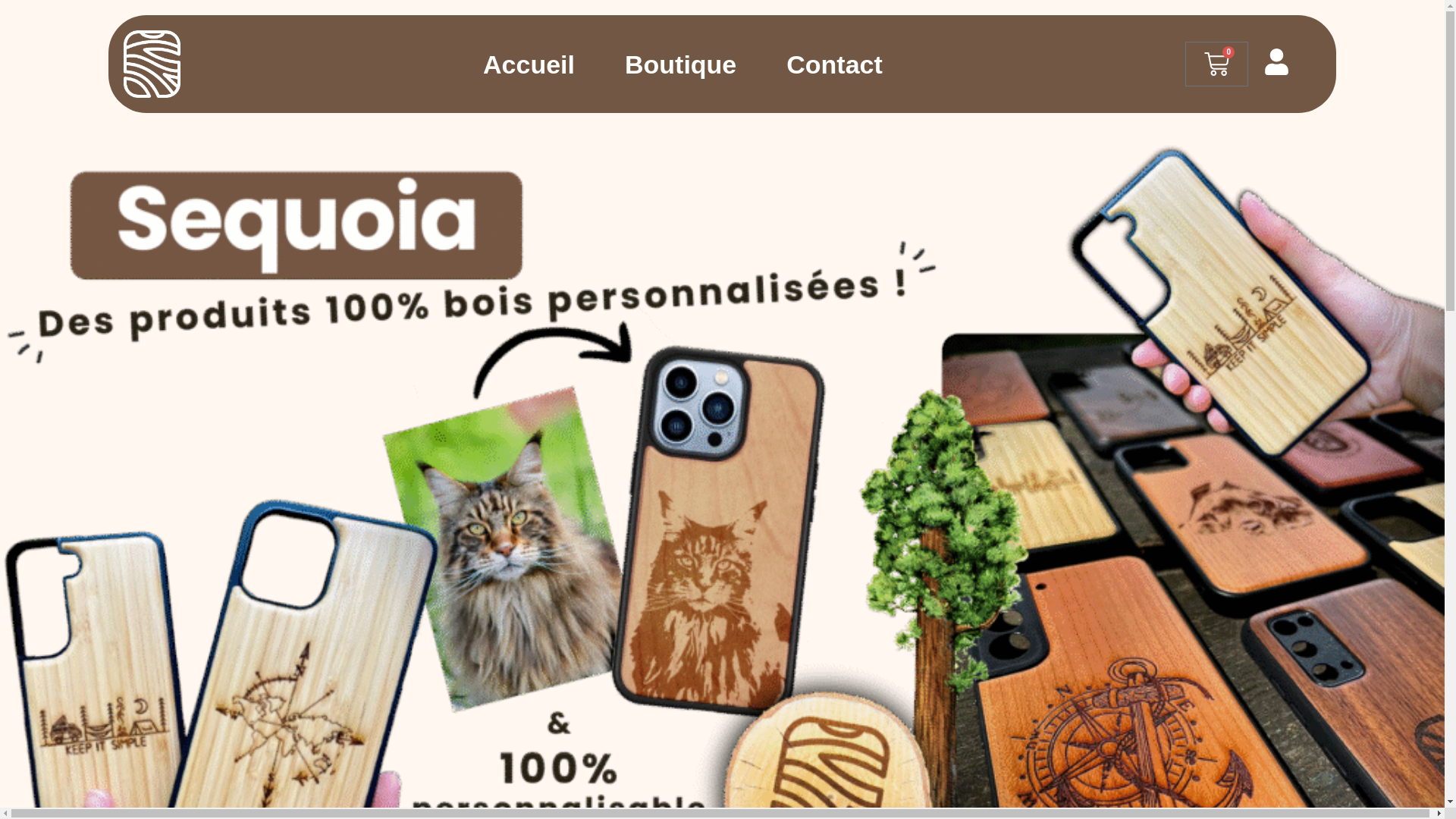The height and width of the screenshot is (819, 1456).
Task: Open the user account icon
Action: coord(1276,62)
